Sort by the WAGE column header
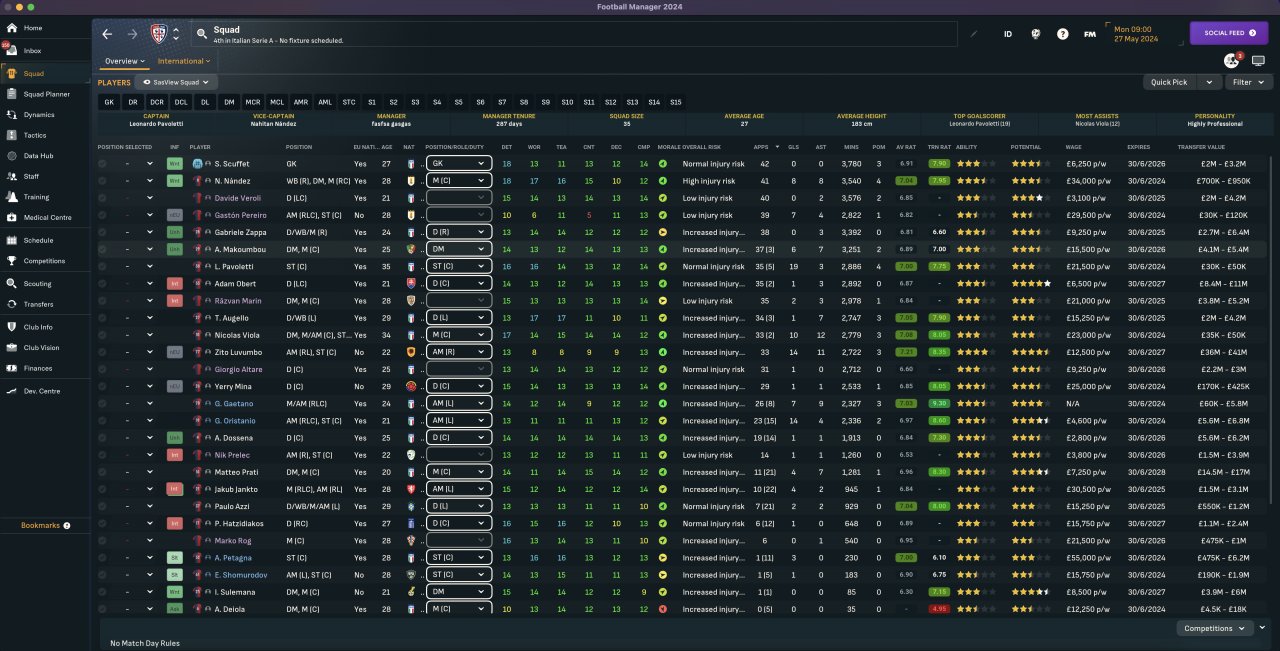 point(1075,147)
